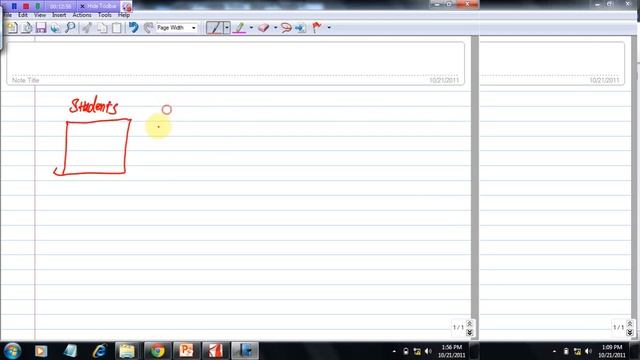Save the note using the floppy disk icon
The height and width of the screenshot is (360, 640).
(41, 28)
